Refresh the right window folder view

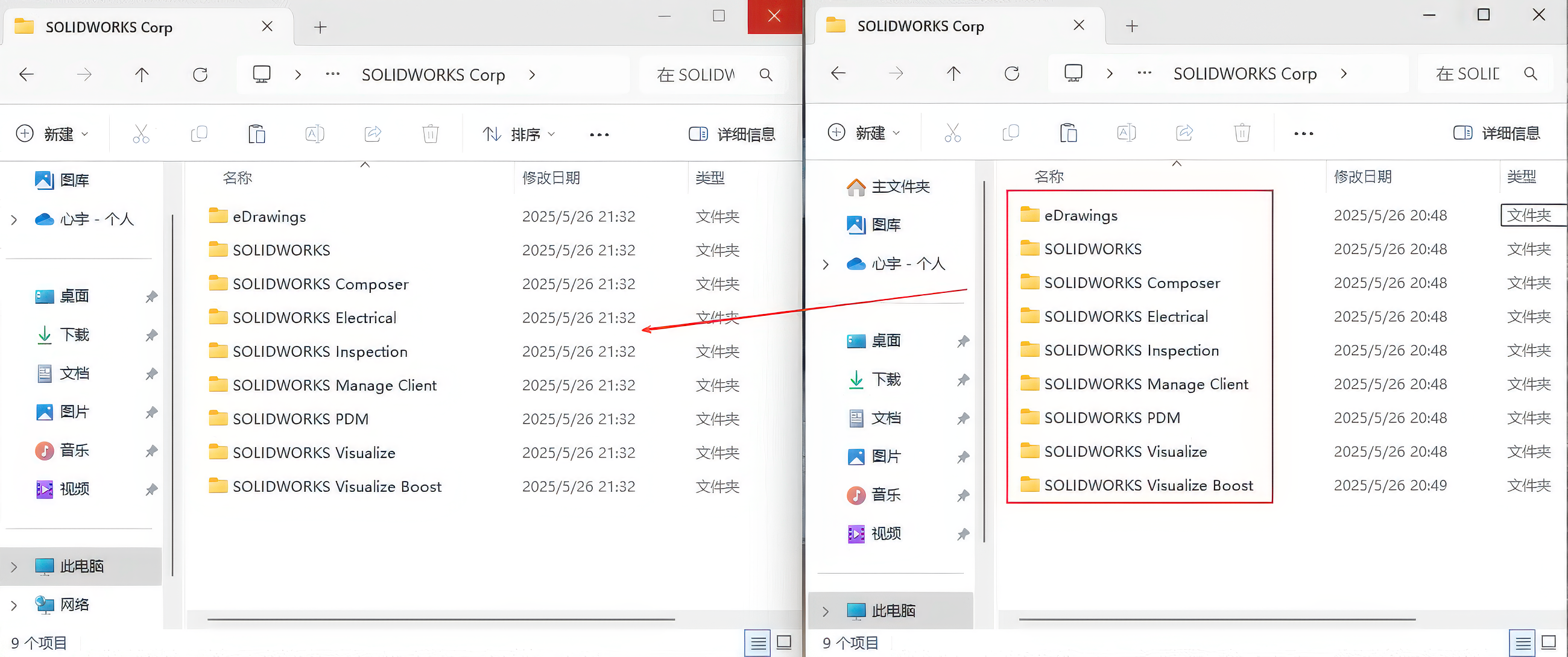pyautogui.click(x=1011, y=74)
